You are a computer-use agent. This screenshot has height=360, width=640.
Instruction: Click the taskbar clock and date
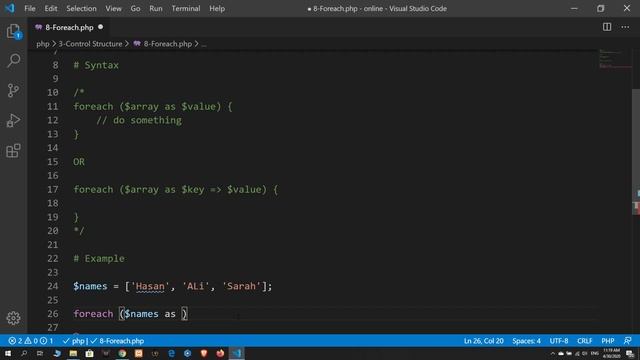click(611, 353)
